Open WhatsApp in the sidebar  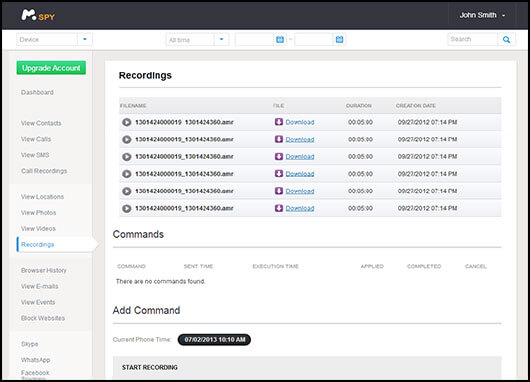click(35, 360)
